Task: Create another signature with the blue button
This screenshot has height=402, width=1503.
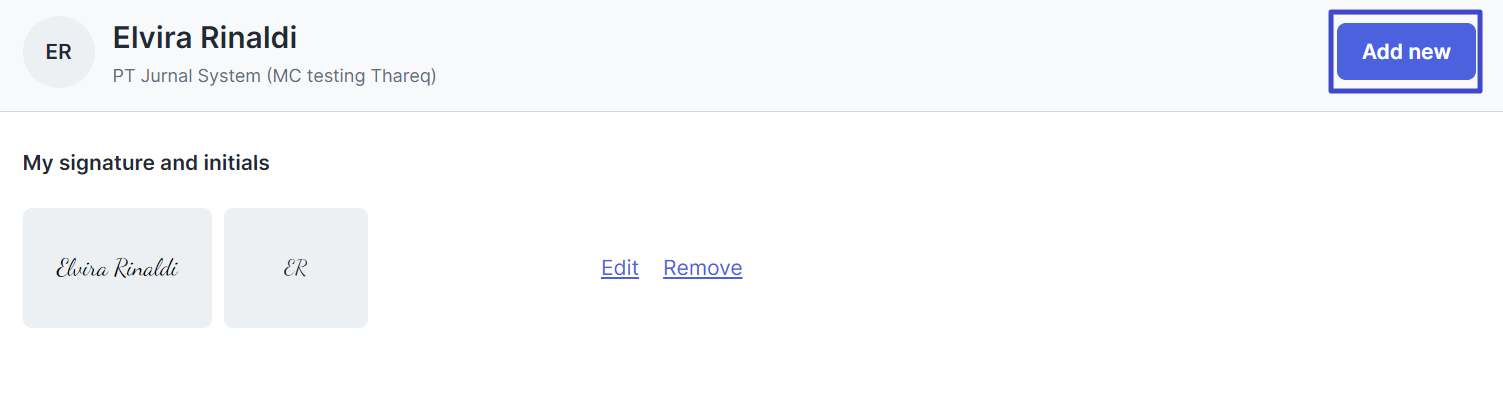Action: point(1406,51)
